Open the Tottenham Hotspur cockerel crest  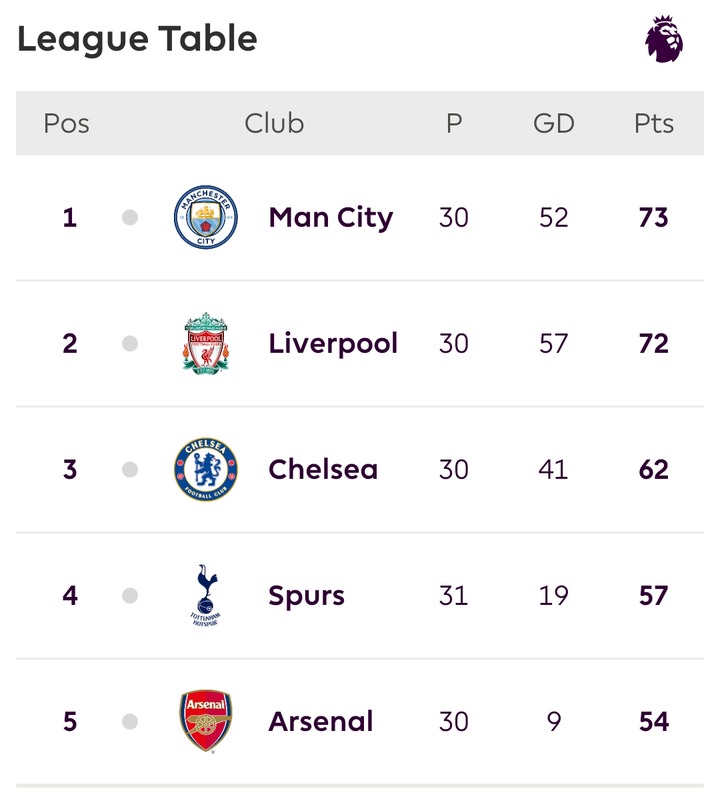[206, 595]
